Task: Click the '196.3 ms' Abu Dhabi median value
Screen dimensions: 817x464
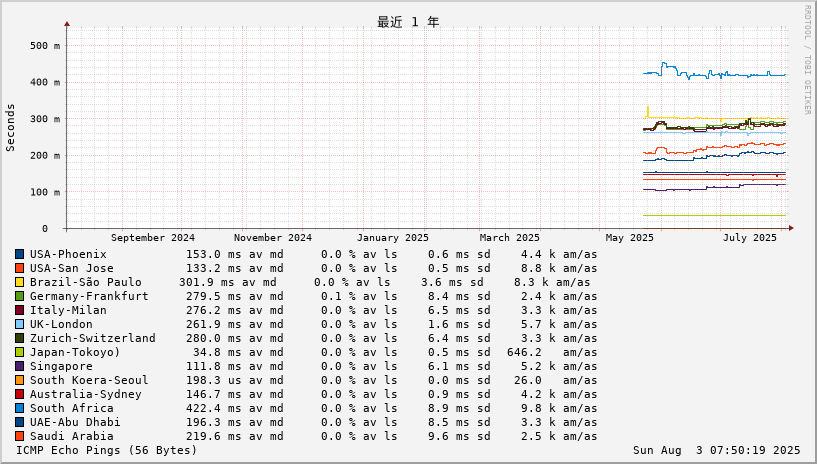Action: pyautogui.click(x=214, y=422)
